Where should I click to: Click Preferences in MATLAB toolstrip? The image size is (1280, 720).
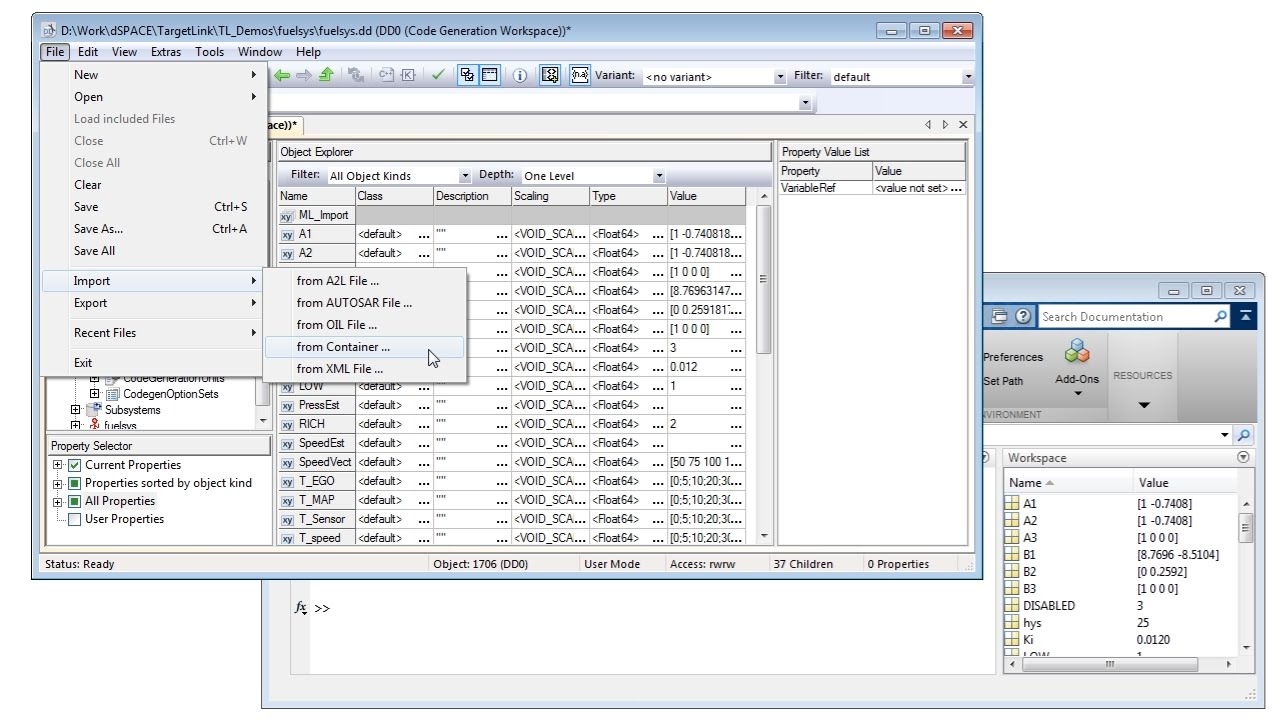pos(1013,357)
